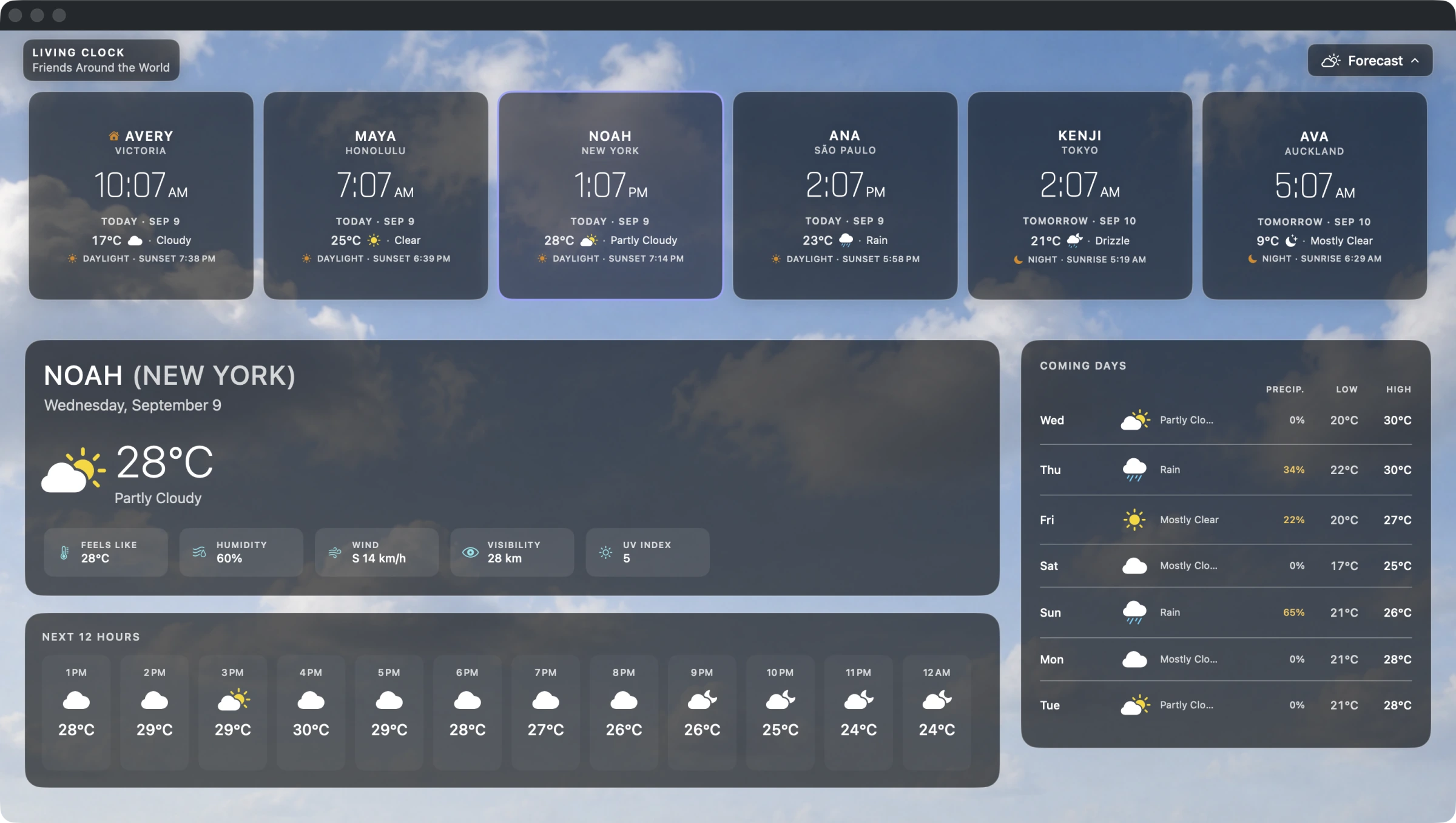Select the Sun row showing 65% precipitation

[x=1225, y=612]
